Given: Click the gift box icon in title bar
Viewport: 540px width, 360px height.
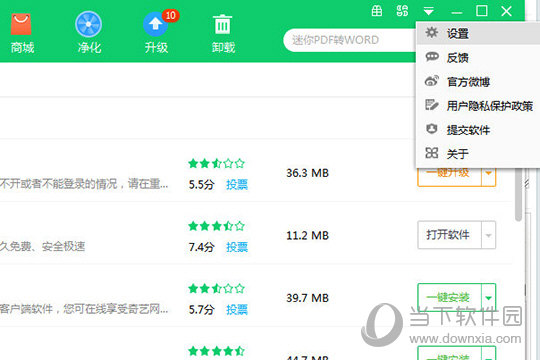Looking at the screenshot, I should (x=377, y=11).
